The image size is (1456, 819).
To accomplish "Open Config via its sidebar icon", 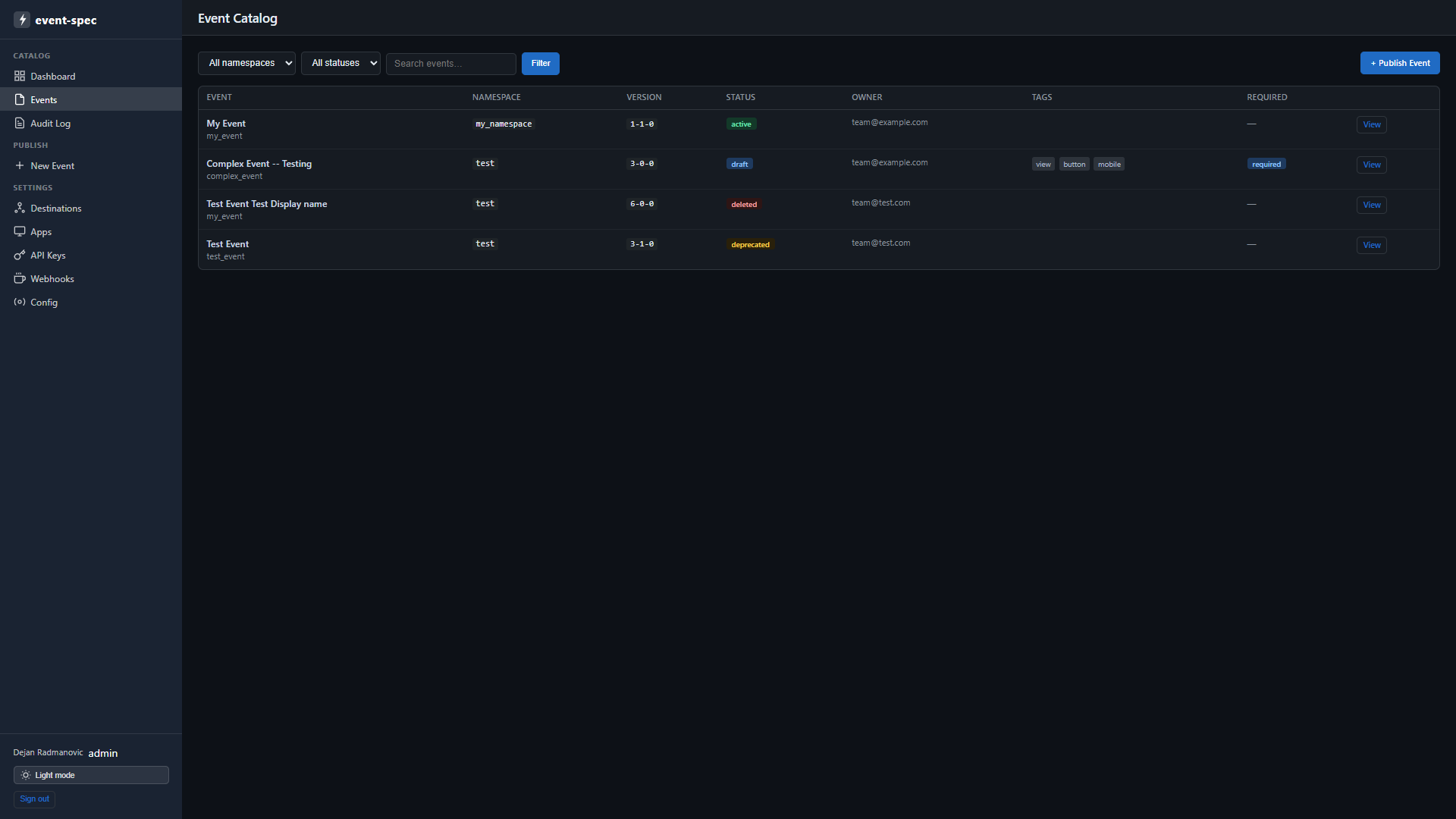I will [20, 302].
